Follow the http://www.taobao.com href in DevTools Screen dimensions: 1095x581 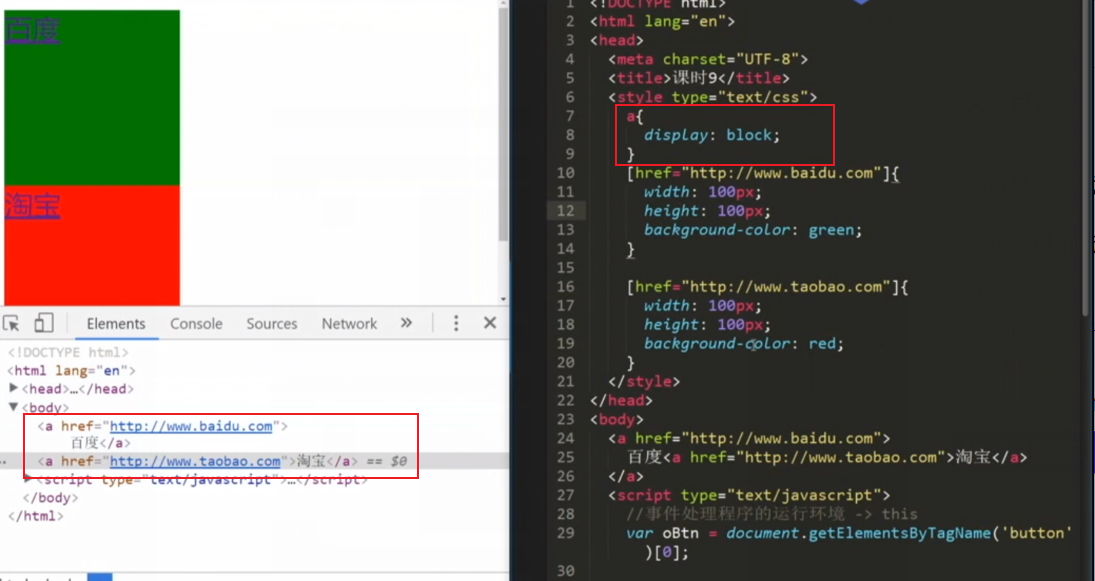pos(195,461)
